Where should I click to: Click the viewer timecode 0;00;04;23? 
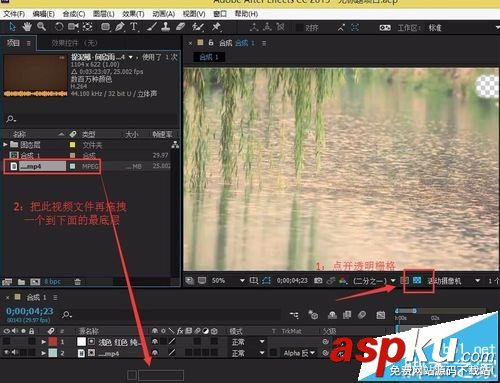tap(292, 281)
